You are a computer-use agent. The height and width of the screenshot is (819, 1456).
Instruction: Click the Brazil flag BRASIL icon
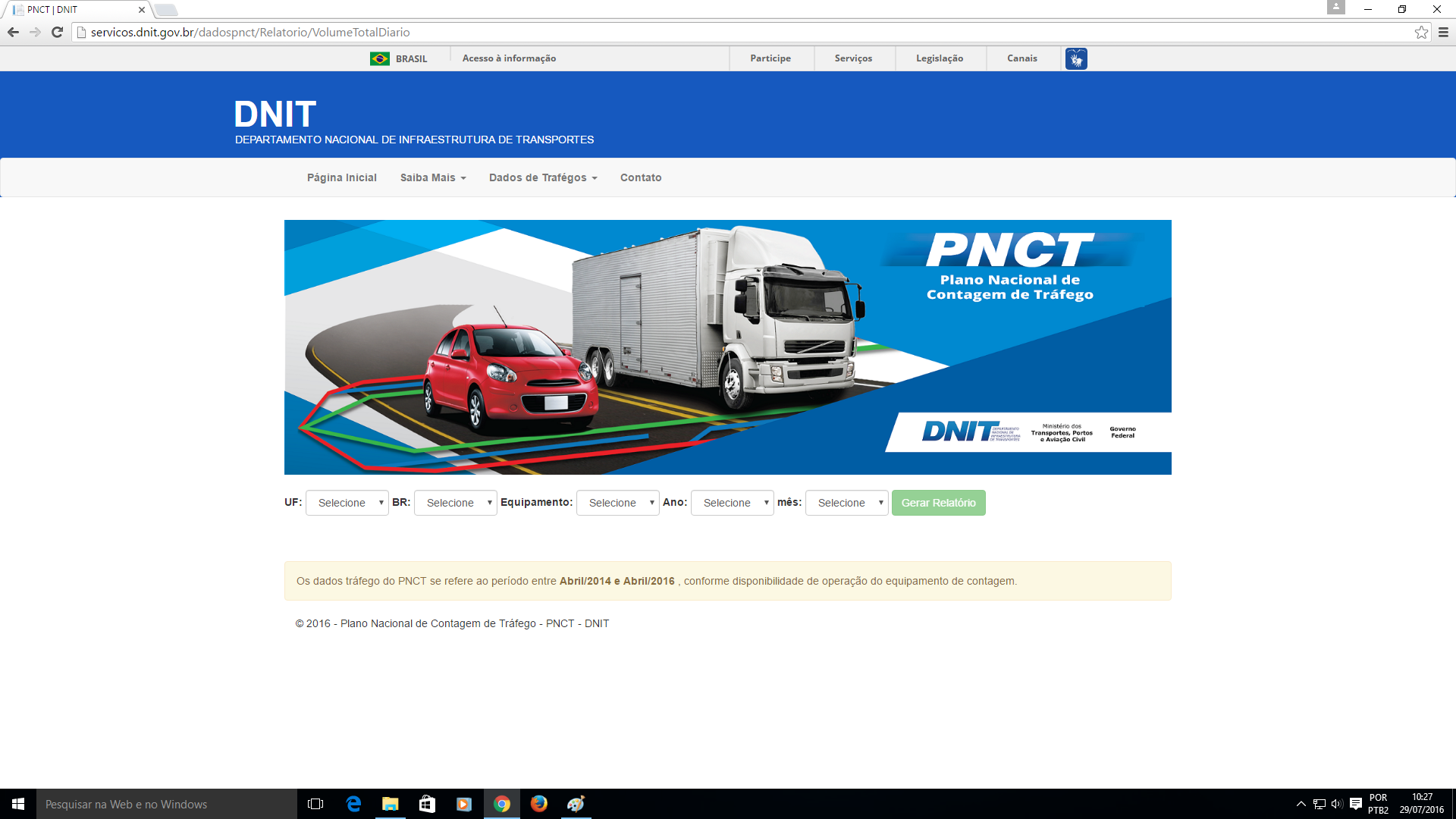[x=380, y=58]
